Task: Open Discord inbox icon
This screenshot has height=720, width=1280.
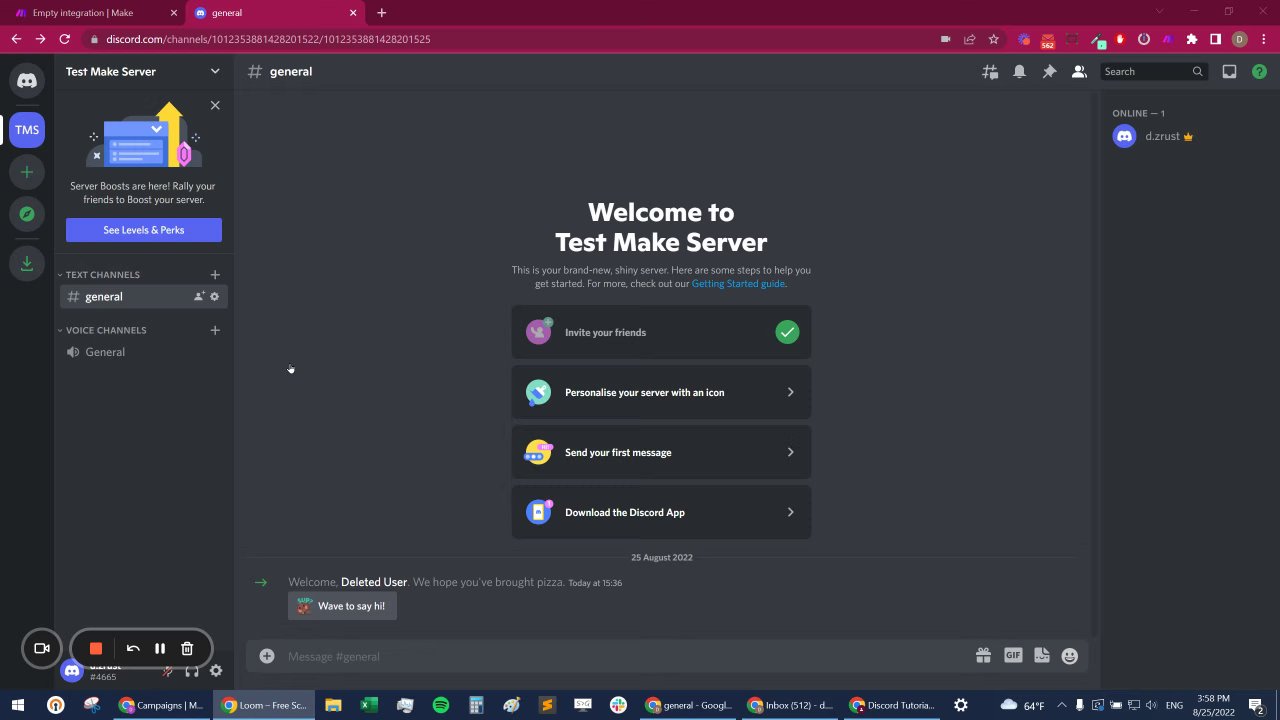Action: click(x=1229, y=72)
